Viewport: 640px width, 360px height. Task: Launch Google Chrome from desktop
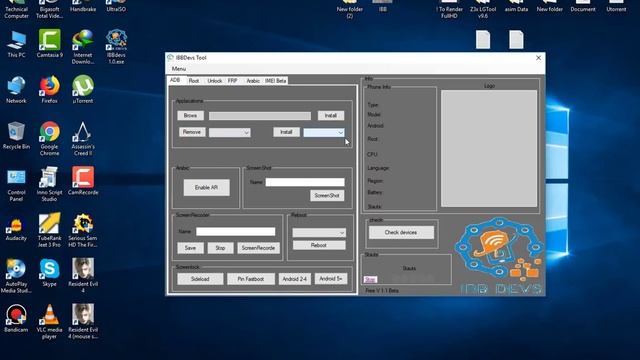[x=49, y=139]
